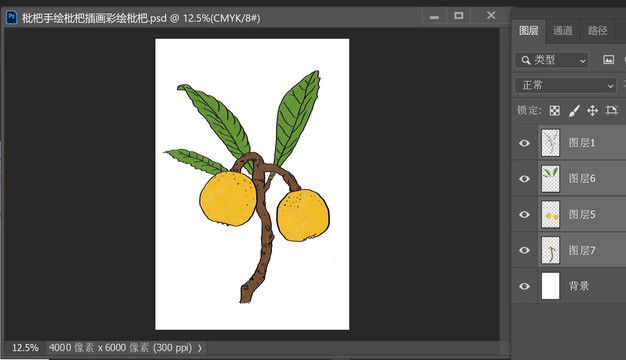Select the 图层7 branch thumbnail
Screen dimensions: 626x360
pyautogui.click(x=550, y=250)
